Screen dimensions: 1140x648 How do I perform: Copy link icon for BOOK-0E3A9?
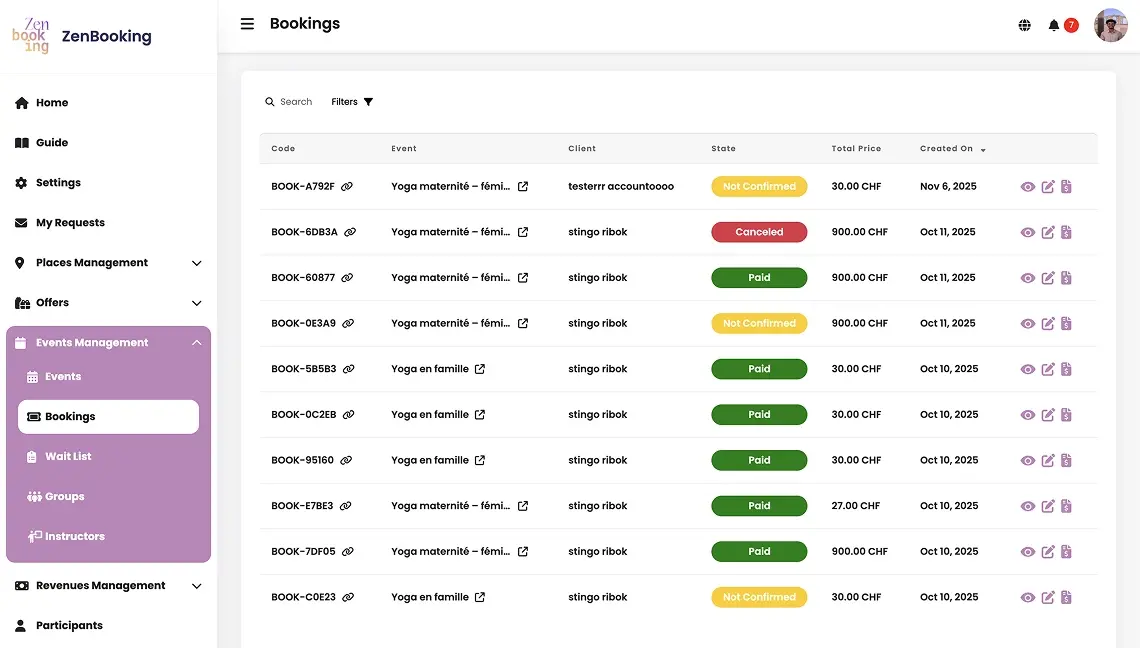pos(348,324)
